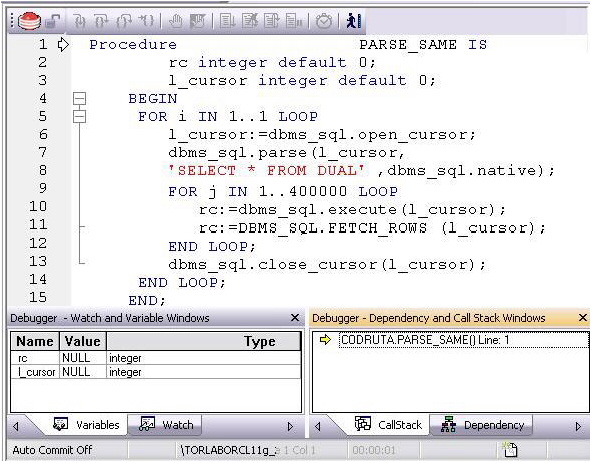Switch to the Watch tab

pos(166,425)
